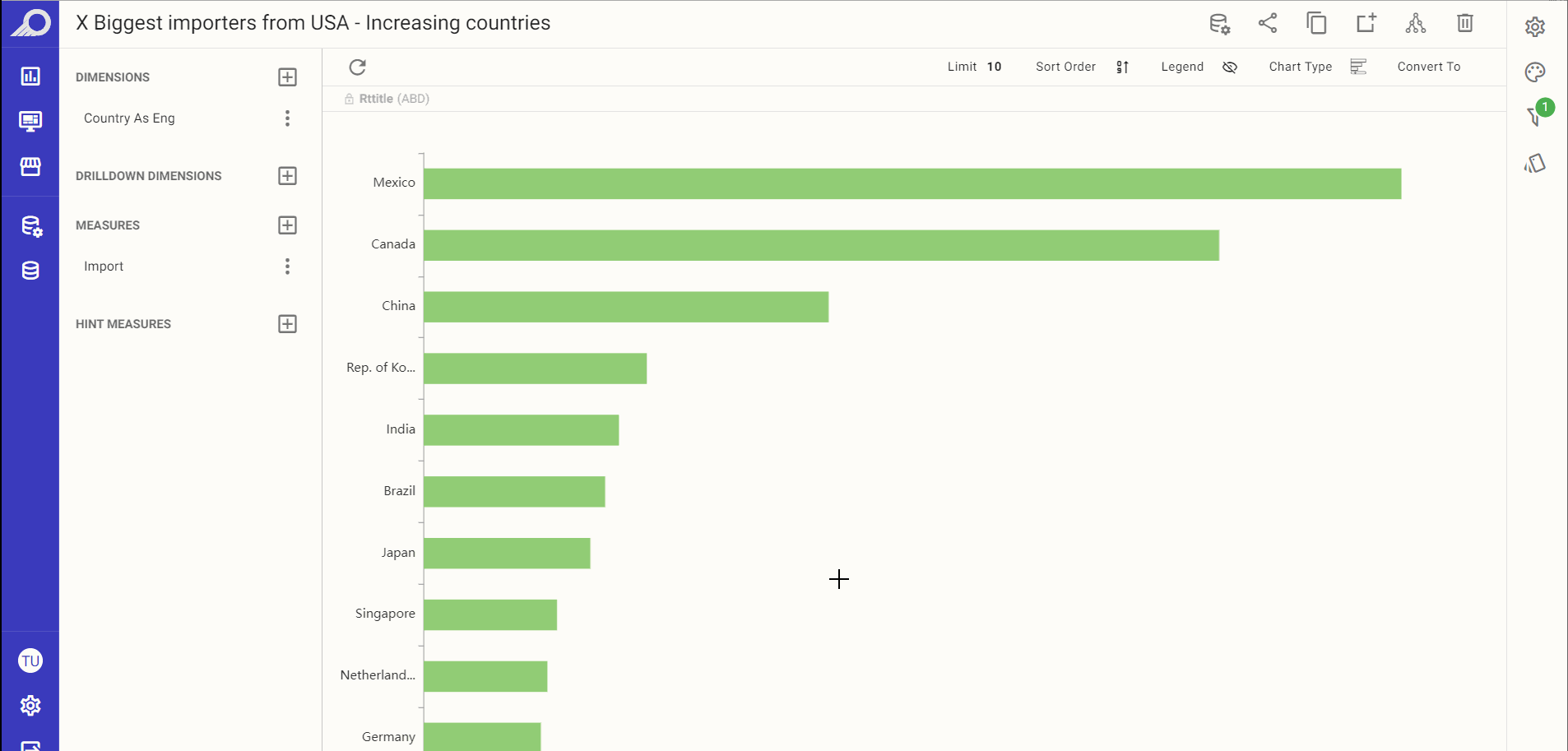
Task: Click the app logo at top left
Action: (30, 23)
